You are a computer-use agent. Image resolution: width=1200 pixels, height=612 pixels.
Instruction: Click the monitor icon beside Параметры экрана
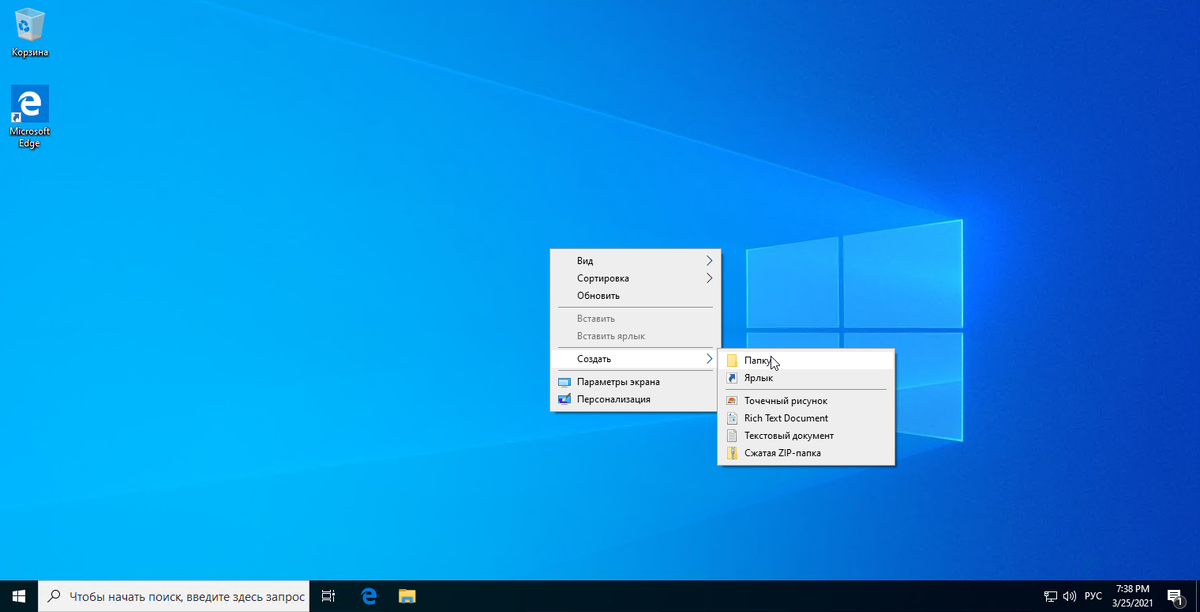563,382
